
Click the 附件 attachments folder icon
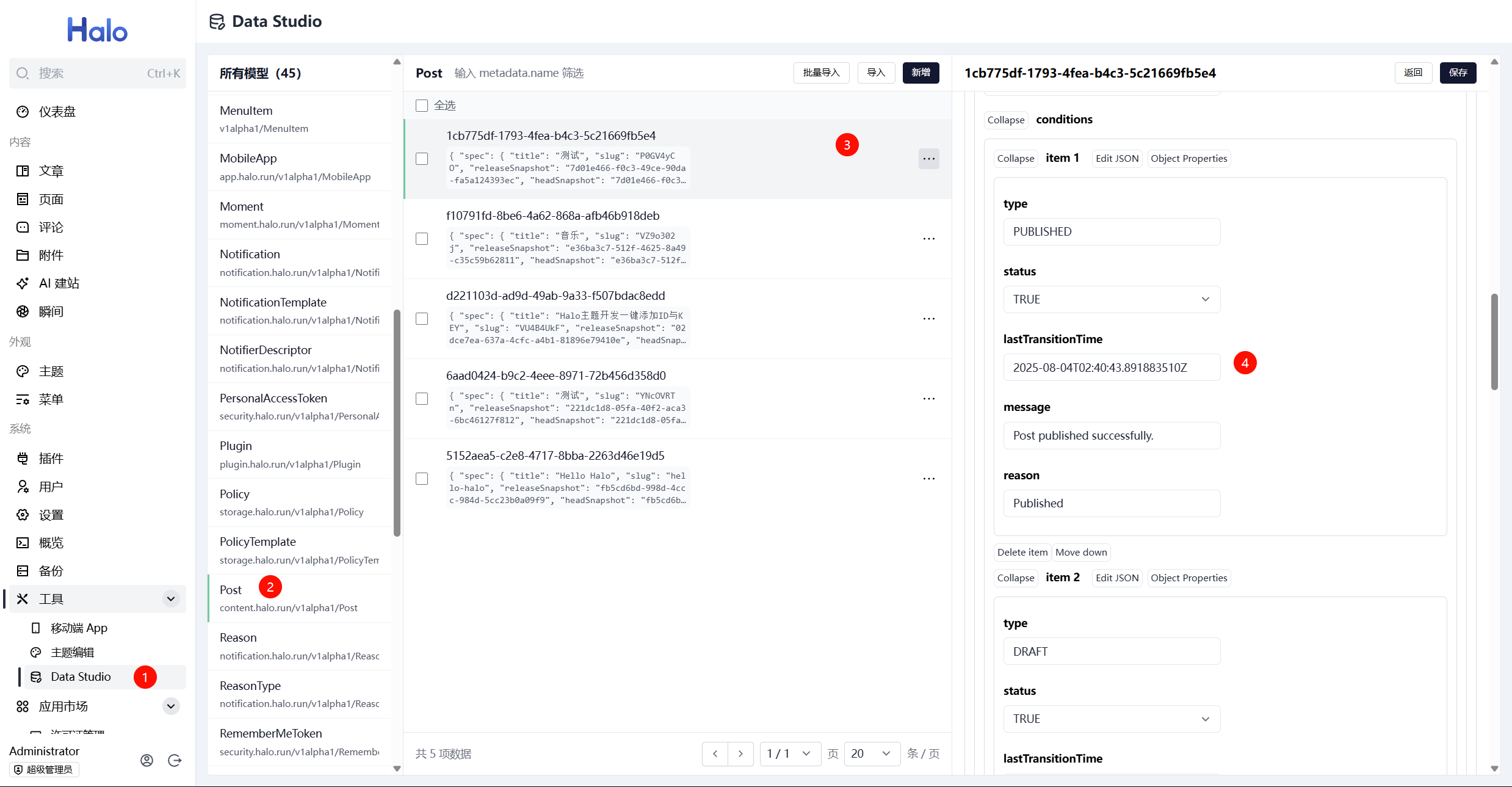pyautogui.click(x=23, y=255)
